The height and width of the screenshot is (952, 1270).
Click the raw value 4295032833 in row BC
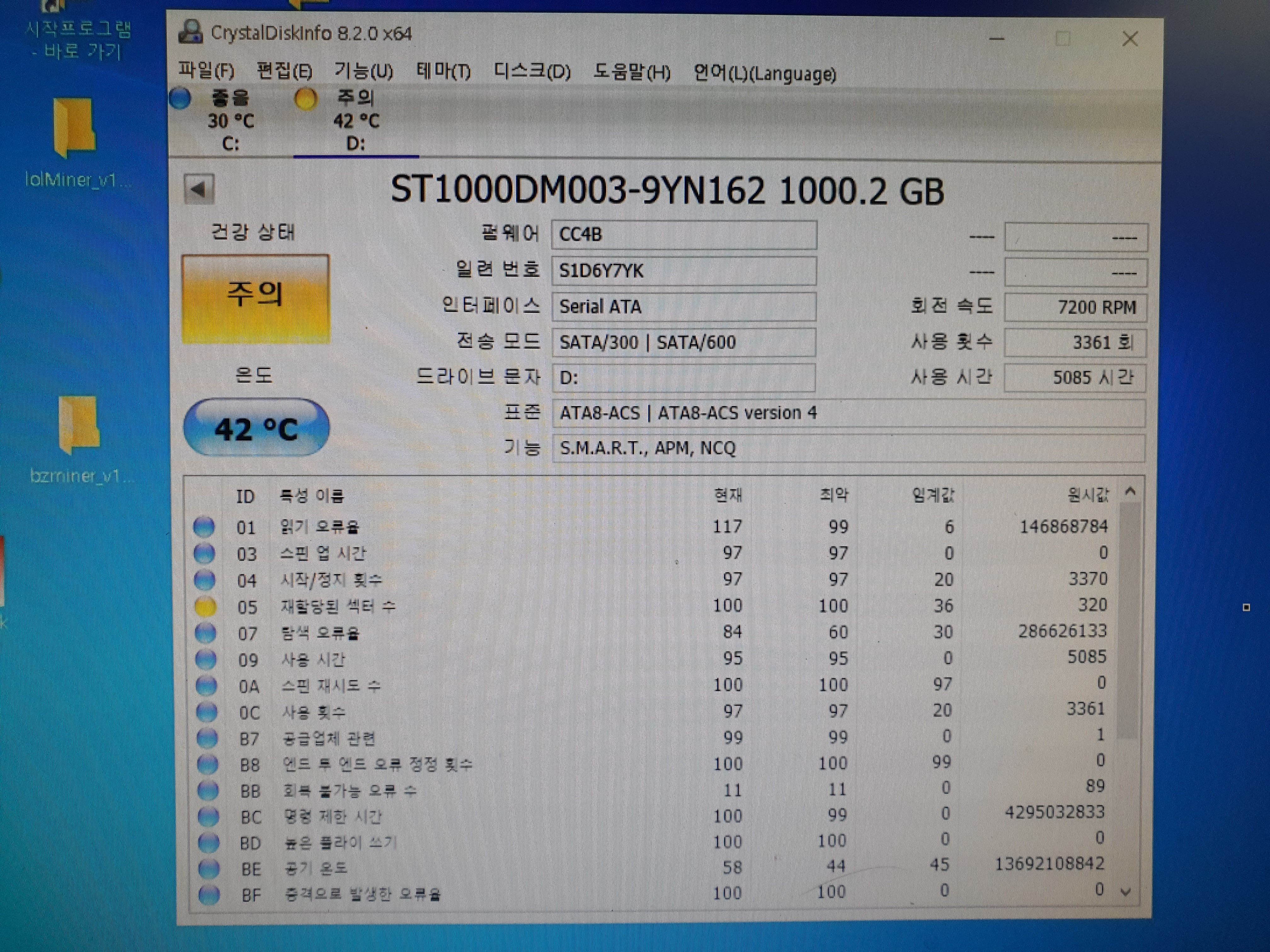[1054, 812]
